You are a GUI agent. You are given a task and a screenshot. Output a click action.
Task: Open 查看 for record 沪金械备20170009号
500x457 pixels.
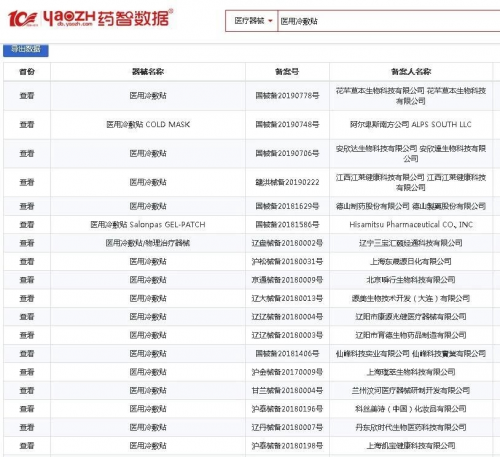tap(27, 372)
